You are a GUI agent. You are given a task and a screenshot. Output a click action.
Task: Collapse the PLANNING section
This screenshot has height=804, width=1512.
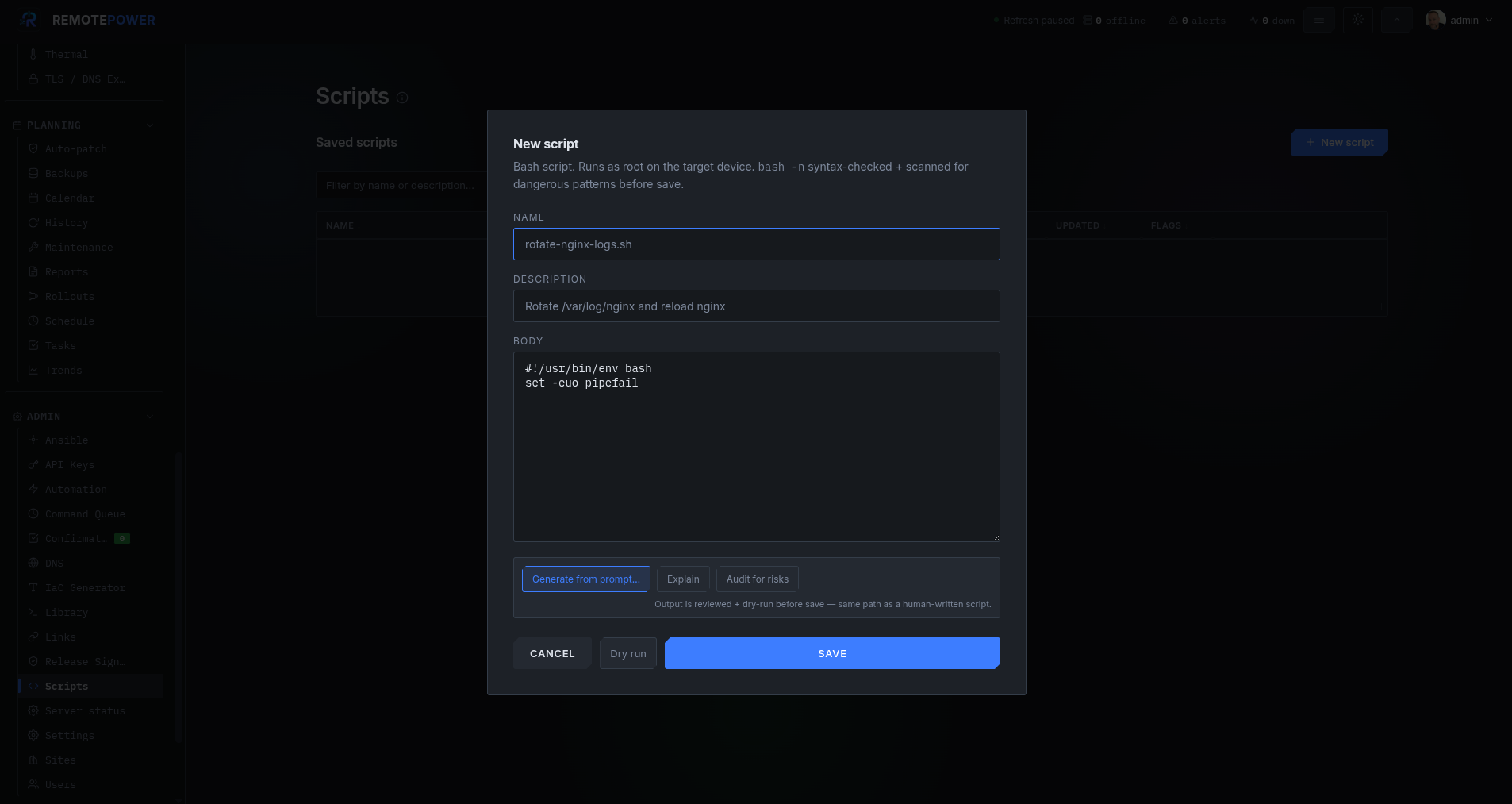(x=150, y=125)
